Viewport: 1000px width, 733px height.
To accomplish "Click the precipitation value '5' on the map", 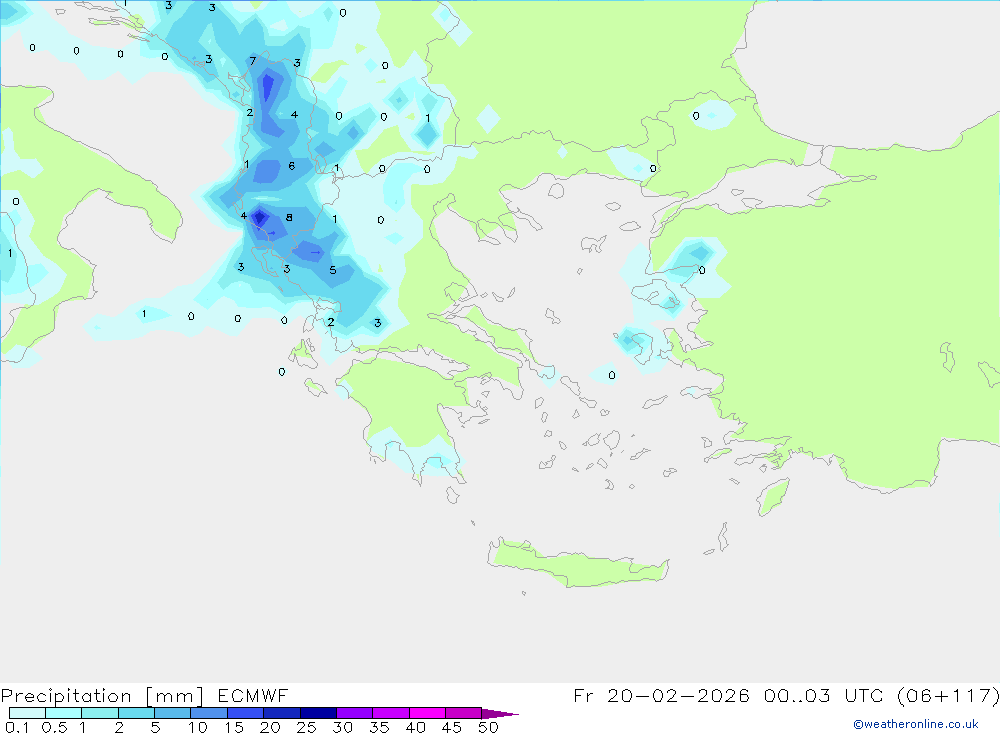I will coord(333,270).
